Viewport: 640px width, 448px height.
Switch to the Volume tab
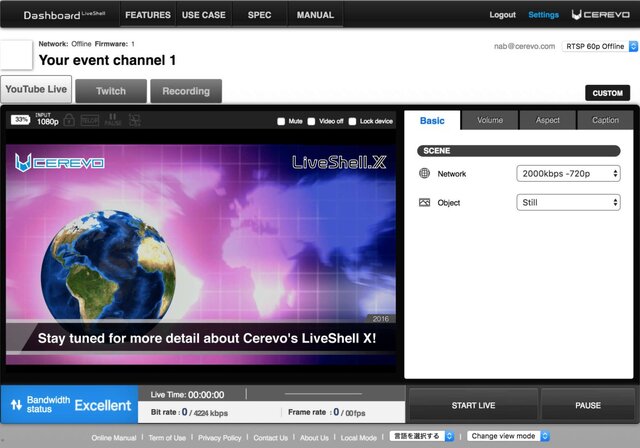pos(490,120)
